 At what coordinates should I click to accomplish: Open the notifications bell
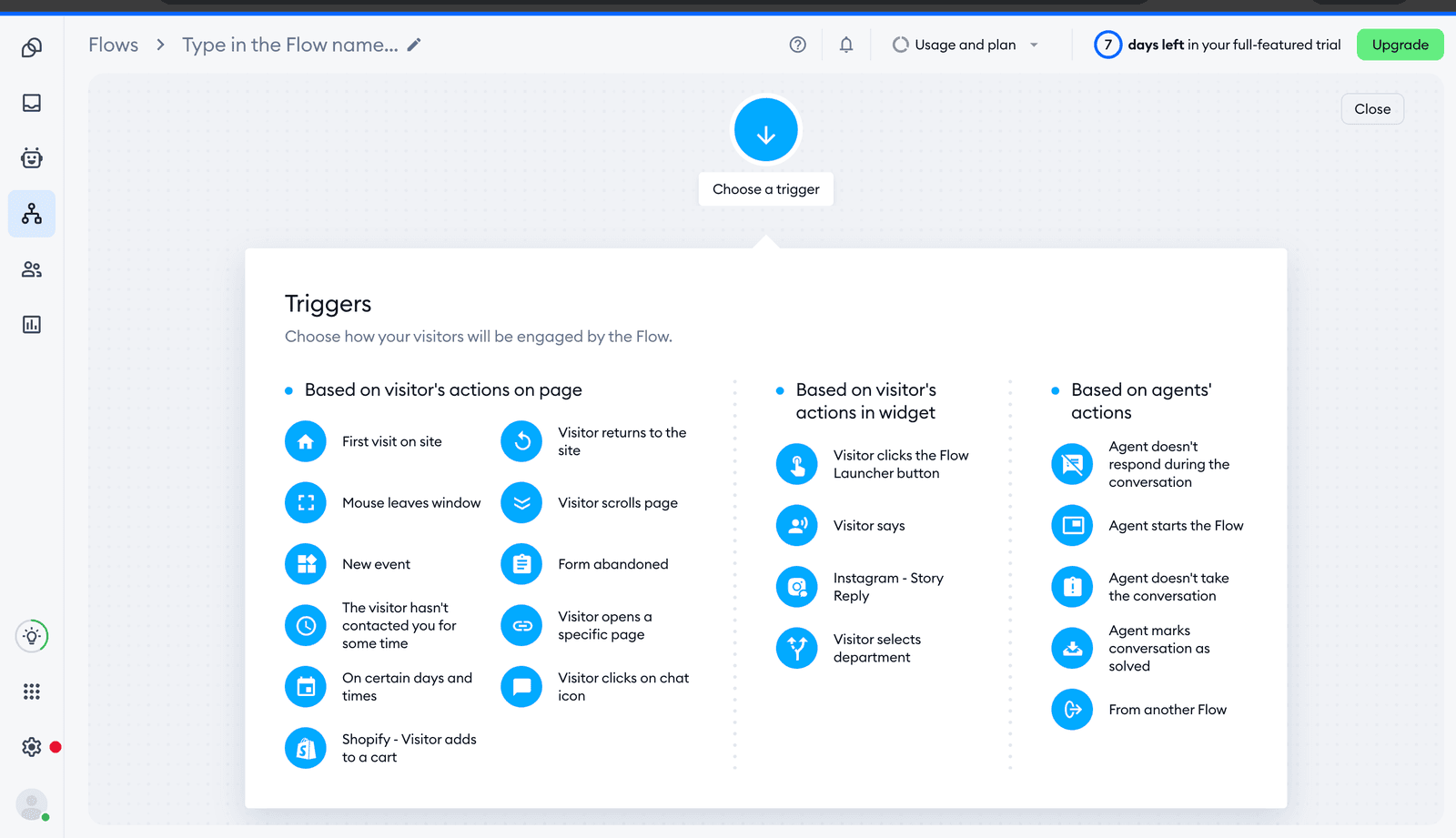[846, 45]
